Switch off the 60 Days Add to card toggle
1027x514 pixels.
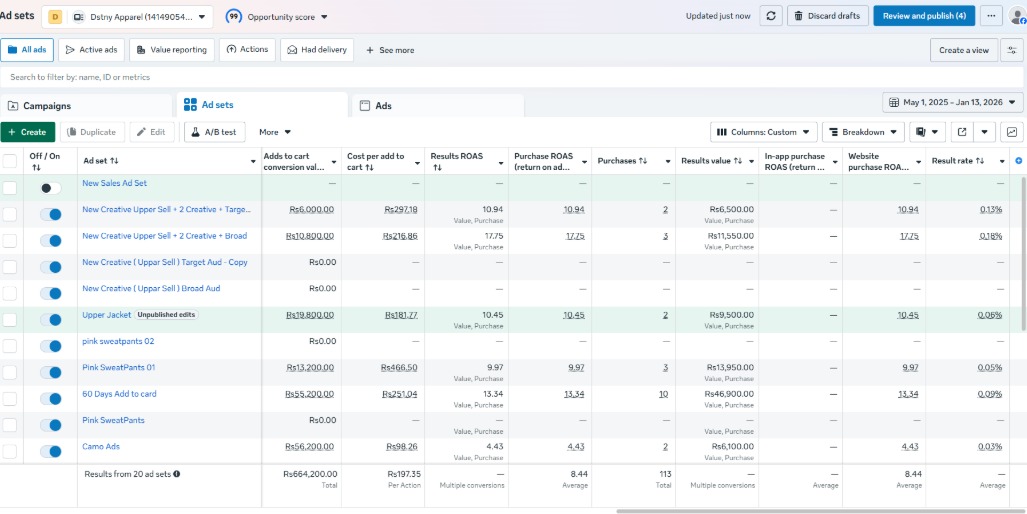tap(50, 399)
